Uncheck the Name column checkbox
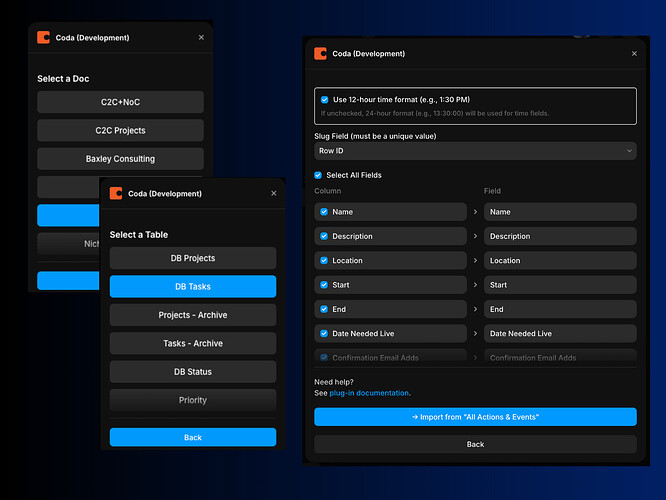 (x=324, y=212)
